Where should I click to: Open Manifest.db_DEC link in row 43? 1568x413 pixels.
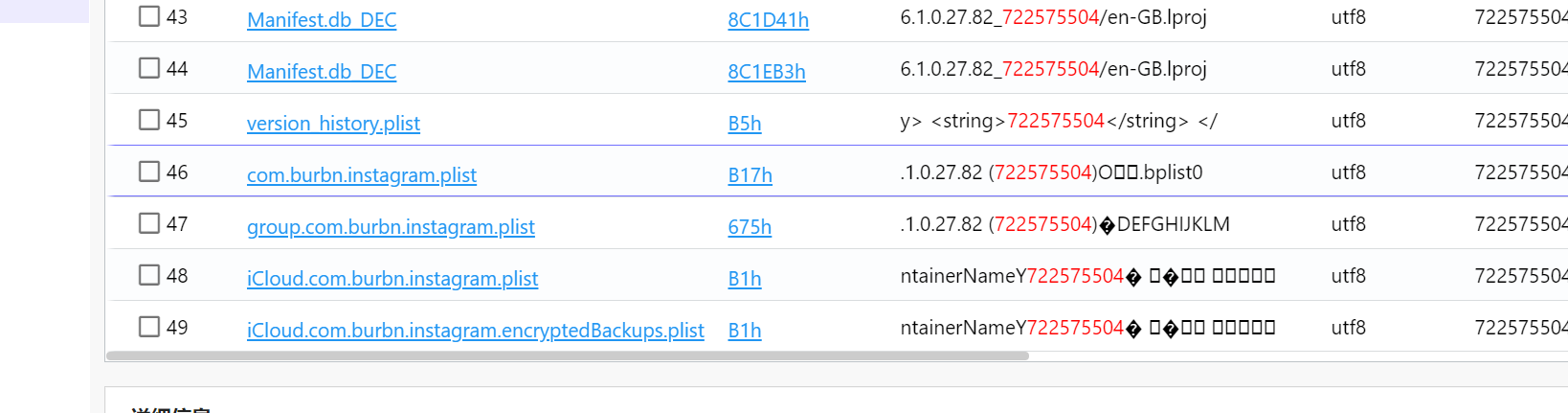tap(322, 20)
